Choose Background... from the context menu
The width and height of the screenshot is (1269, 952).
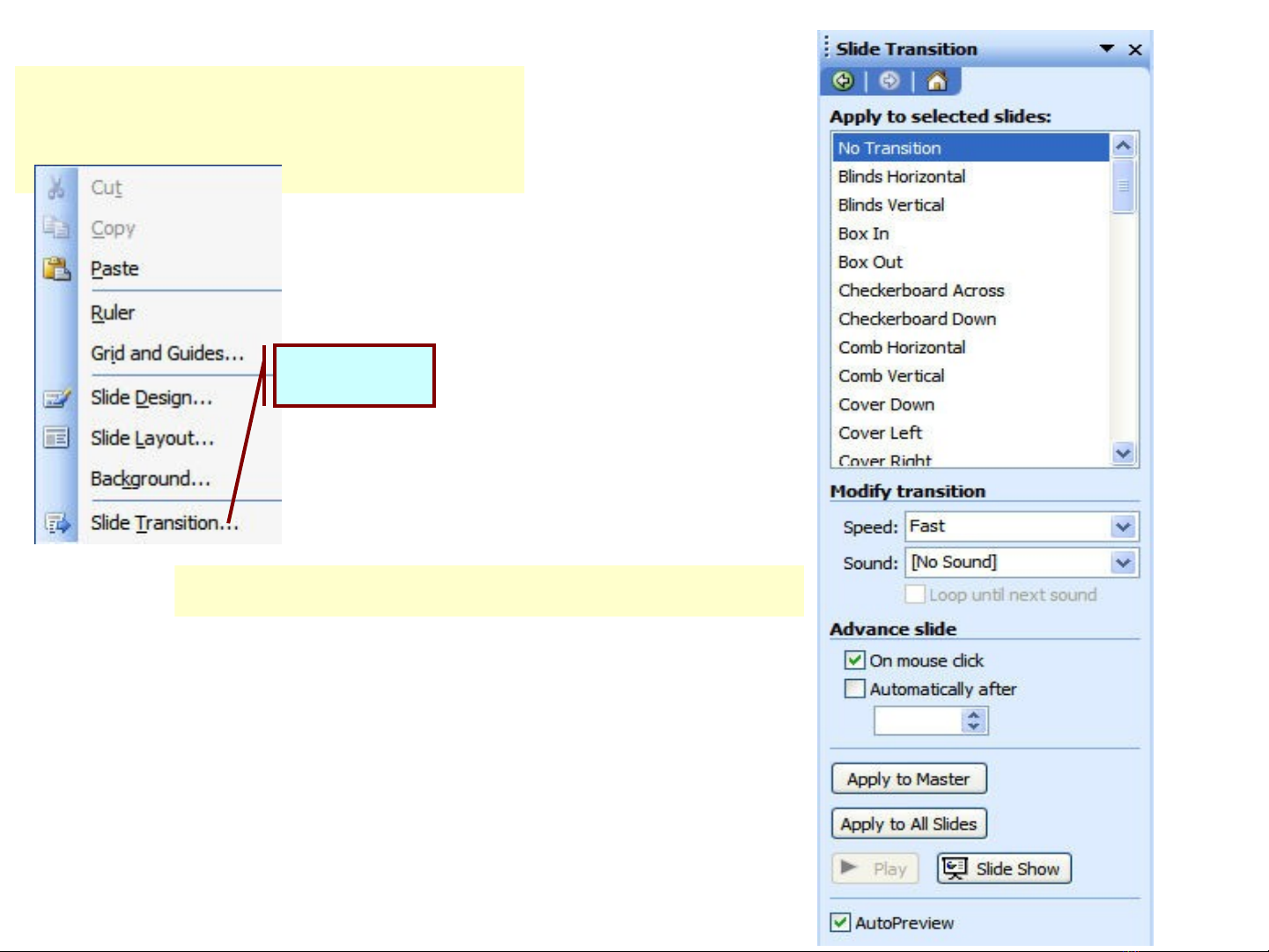(151, 479)
